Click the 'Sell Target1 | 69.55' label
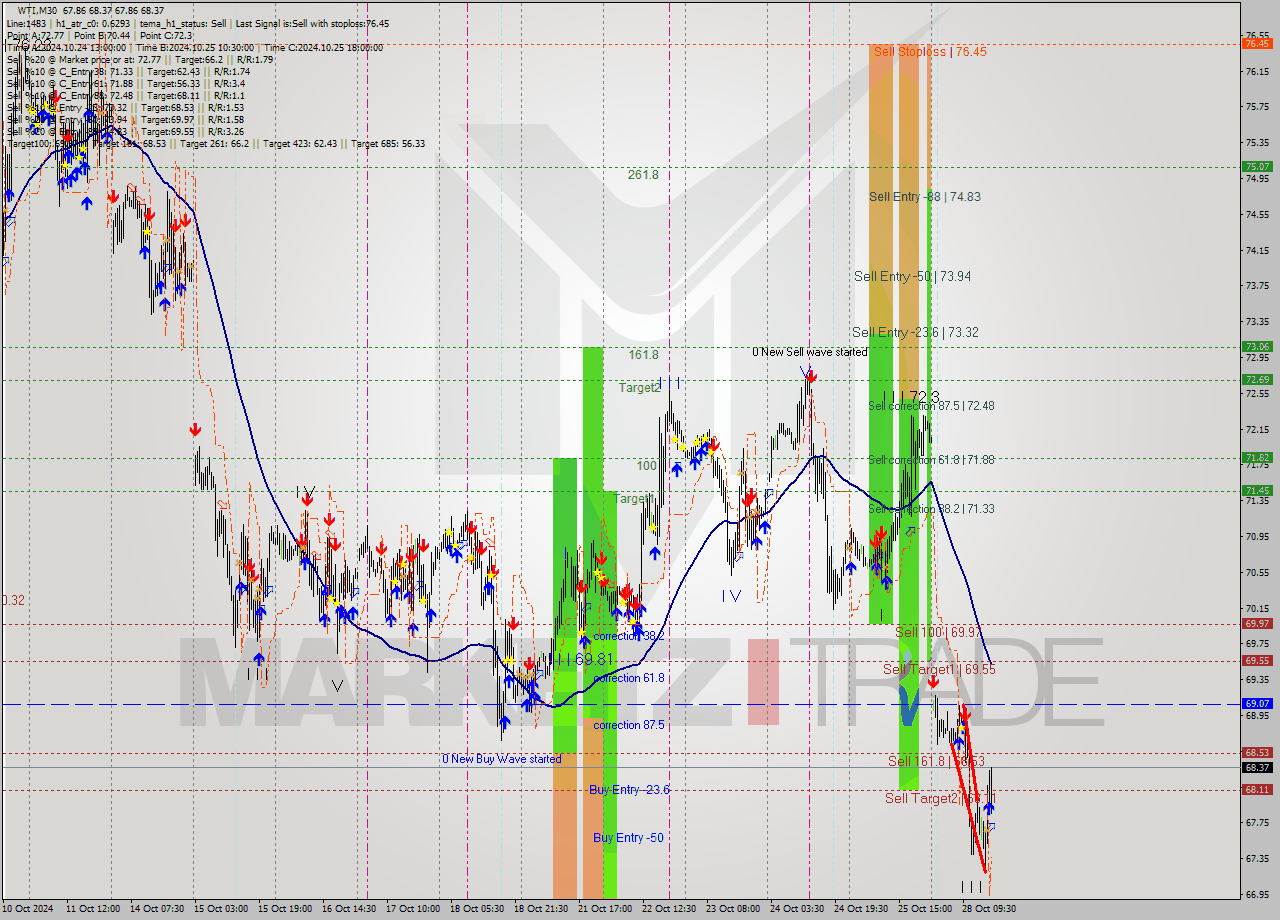The height and width of the screenshot is (920, 1280). (x=939, y=669)
